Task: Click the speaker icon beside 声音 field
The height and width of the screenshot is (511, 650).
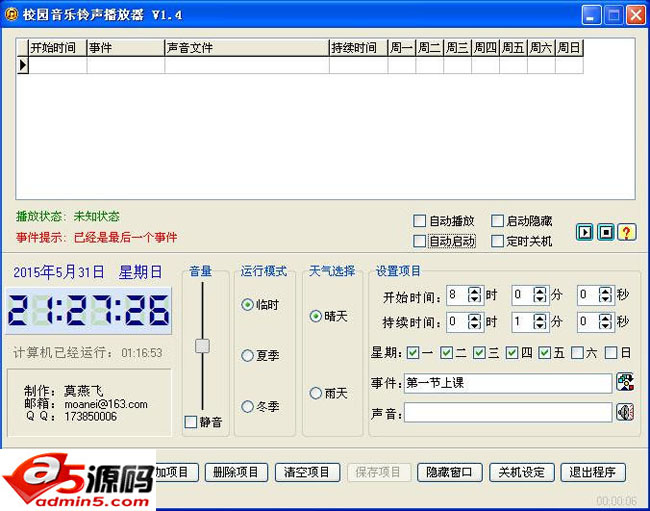Action: click(625, 412)
